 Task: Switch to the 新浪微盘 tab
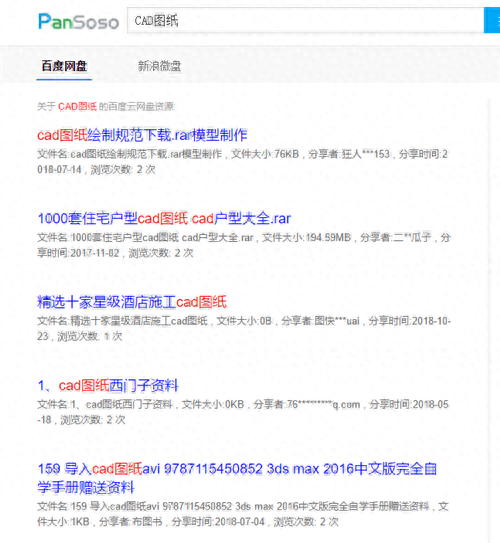tap(159, 66)
